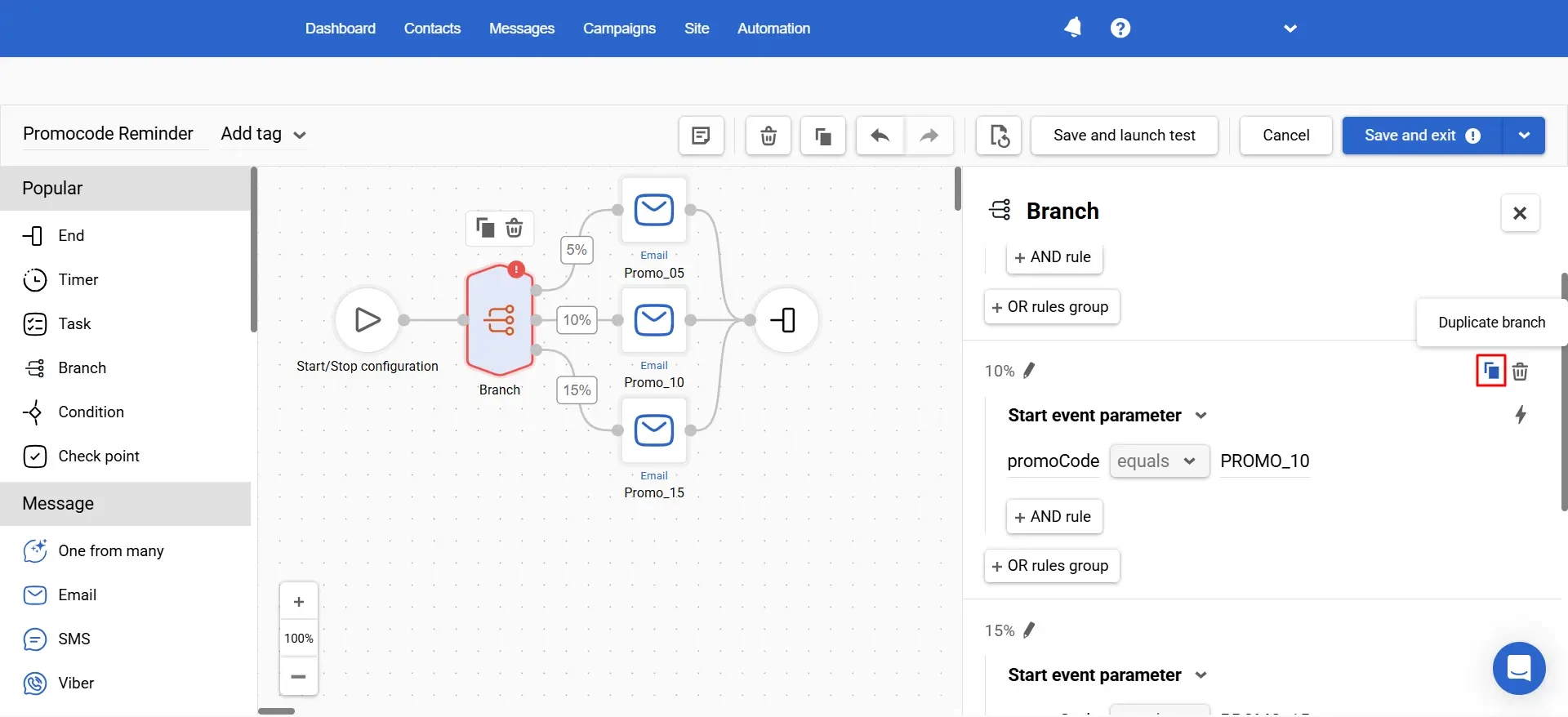The image size is (1568, 717).
Task: Click Save and launch test button
Action: 1124,136
